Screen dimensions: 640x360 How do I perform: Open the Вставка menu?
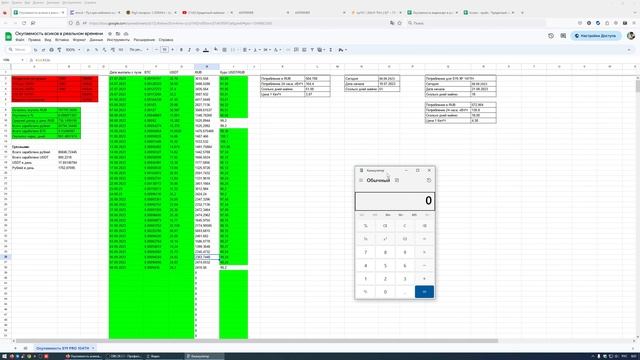pos(62,40)
